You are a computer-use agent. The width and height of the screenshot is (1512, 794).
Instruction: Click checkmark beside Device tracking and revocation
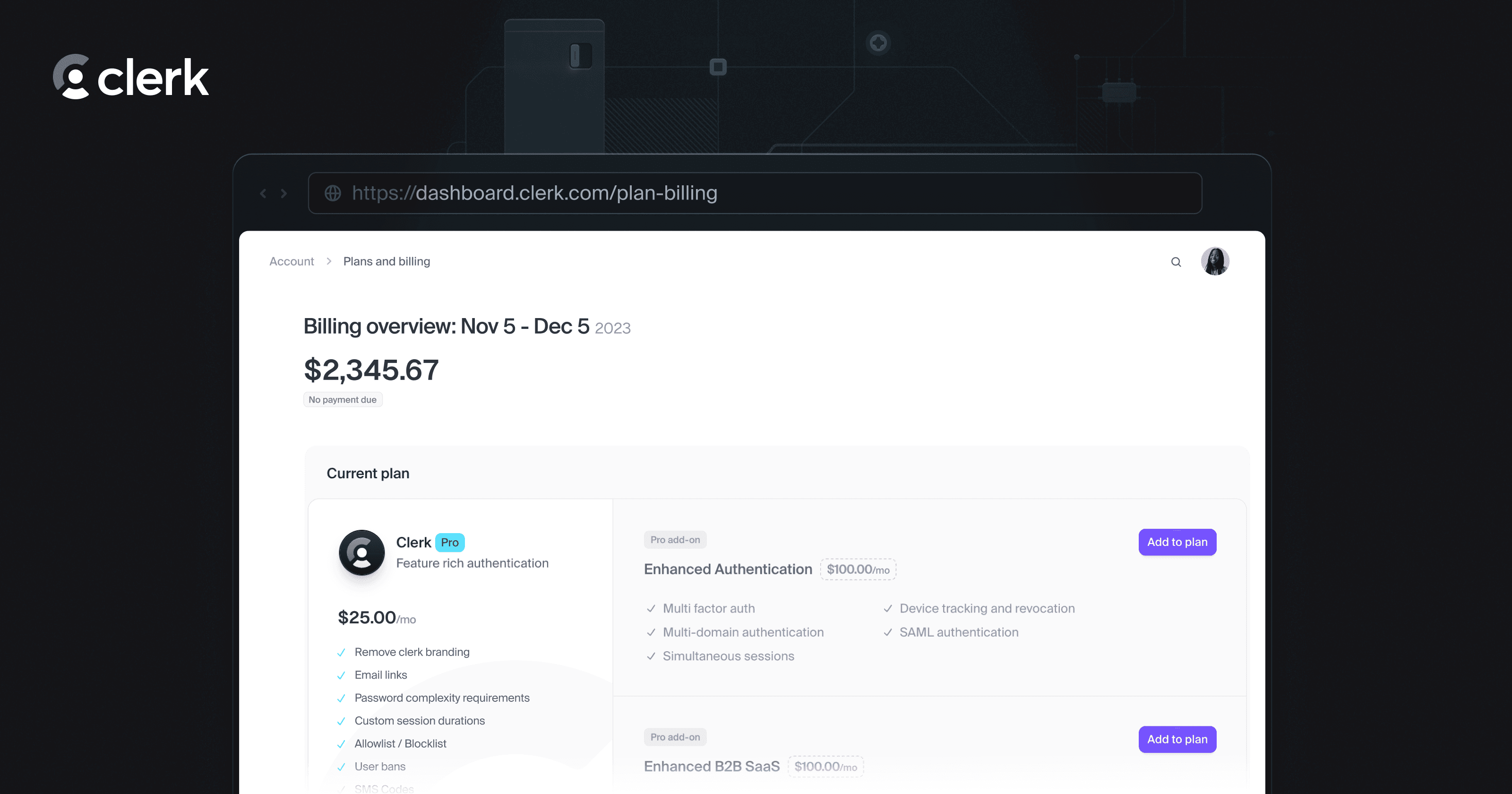(888, 609)
